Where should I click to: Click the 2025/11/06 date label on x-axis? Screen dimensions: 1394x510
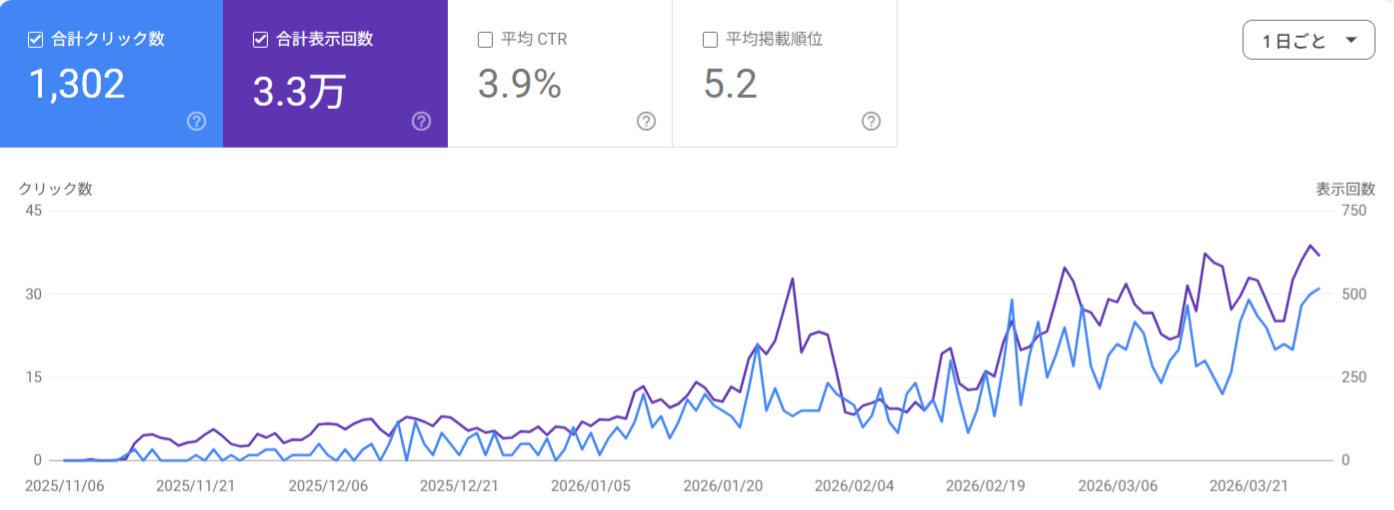tap(65, 486)
